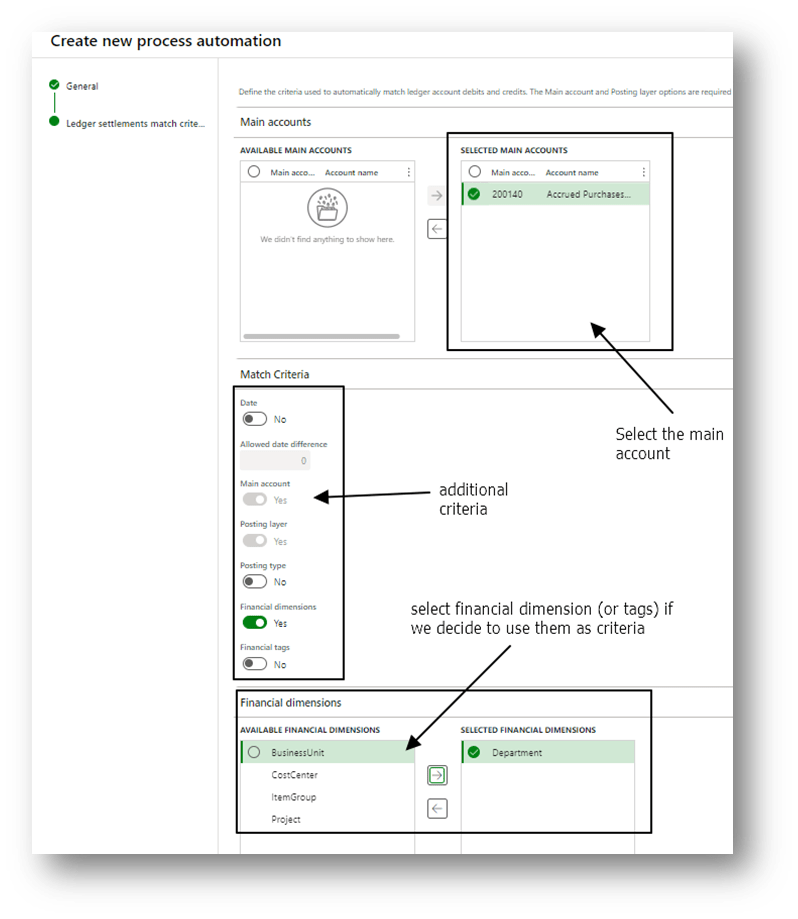Screen dimensions: 798x919
Task: Click the Allowed date difference field
Action: tap(275, 460)
